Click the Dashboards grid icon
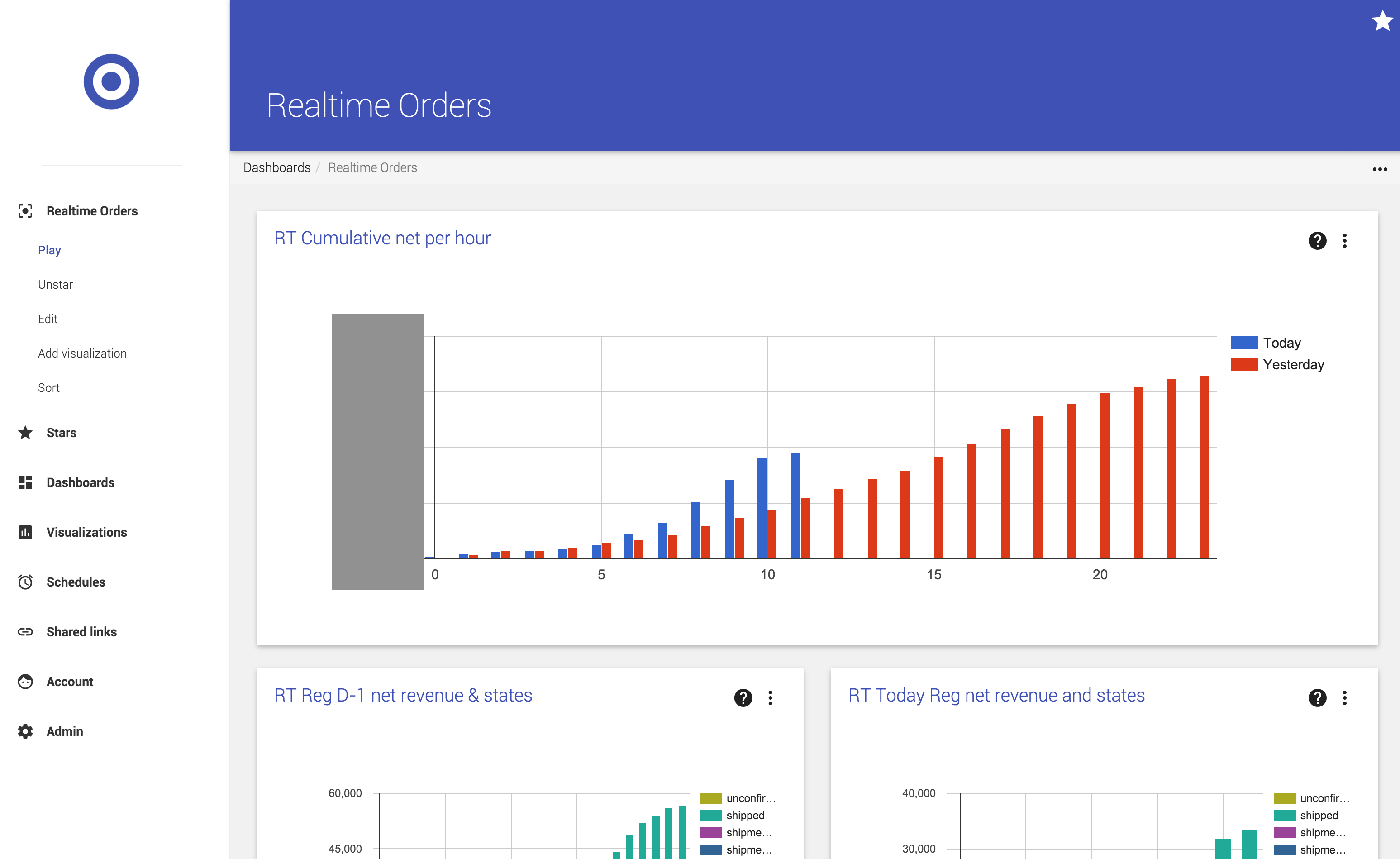1400x859 pixels. click(26, 482)
